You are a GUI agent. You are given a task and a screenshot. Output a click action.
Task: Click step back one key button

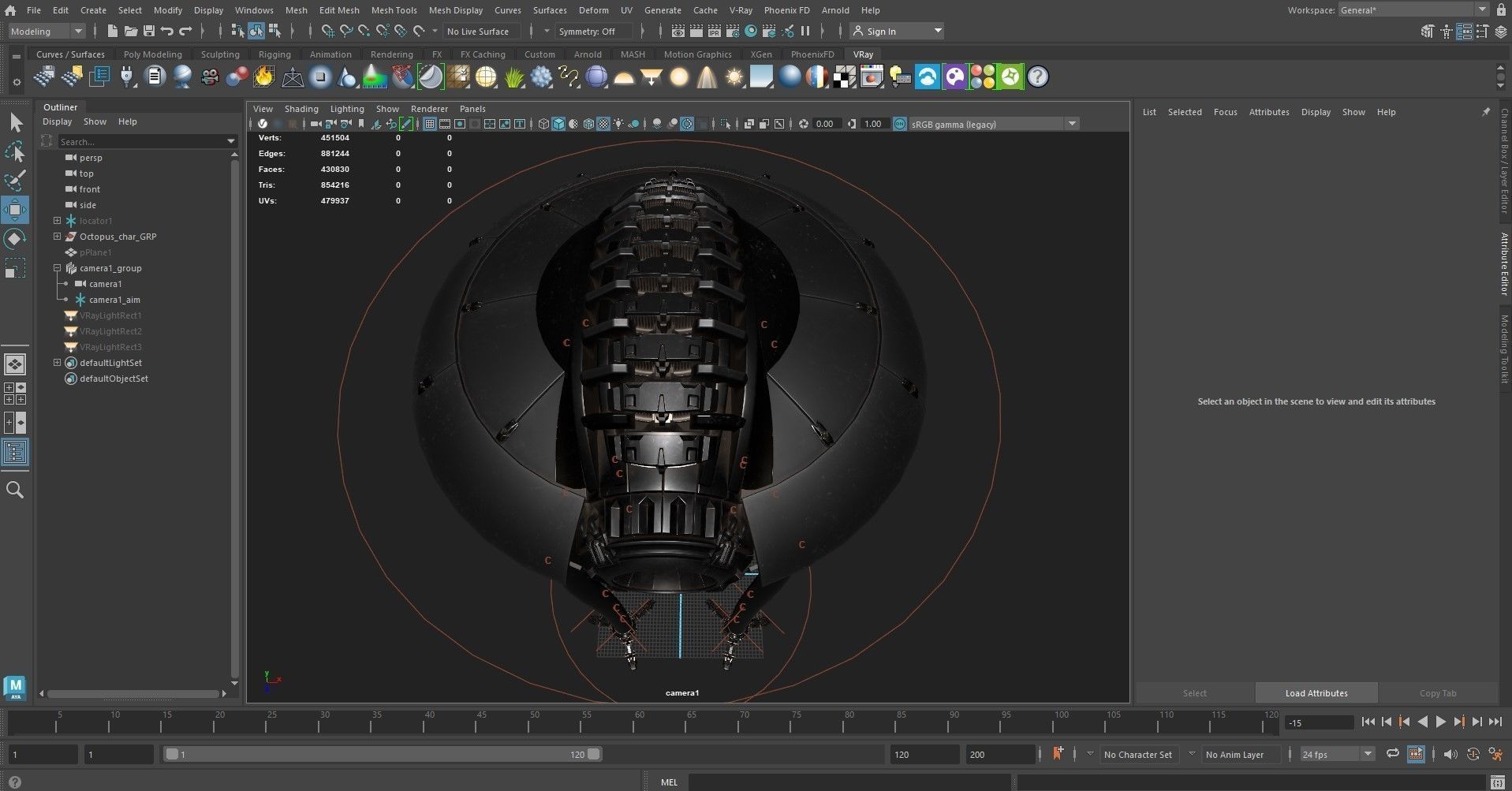tap(1404, 722)
